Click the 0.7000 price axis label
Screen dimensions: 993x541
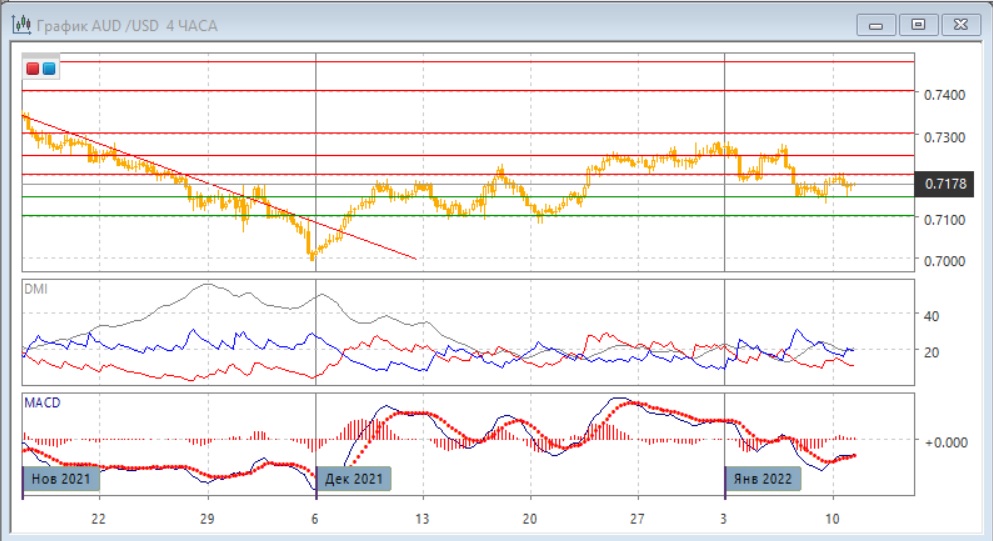(x=944, y=261)
